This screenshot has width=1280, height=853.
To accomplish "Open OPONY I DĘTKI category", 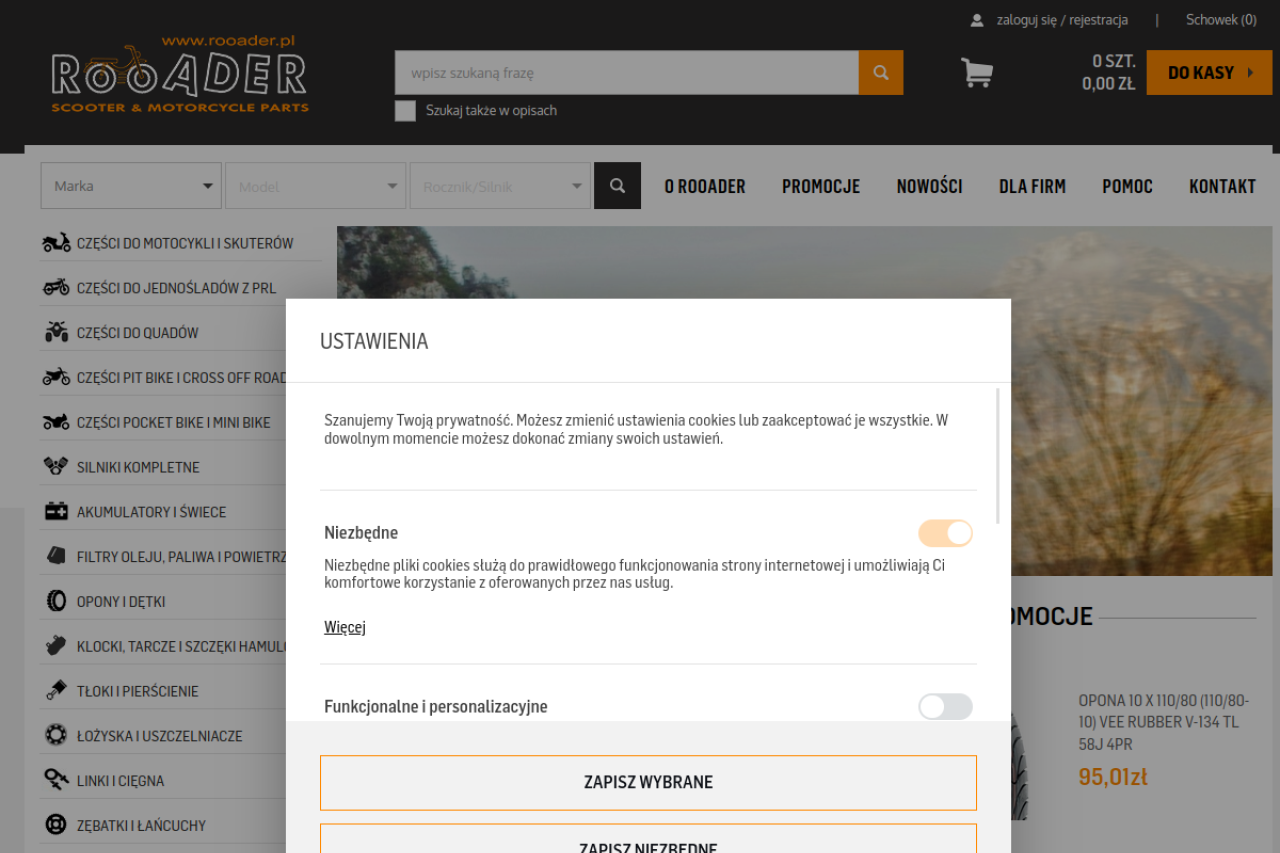I will coord(121,602).
